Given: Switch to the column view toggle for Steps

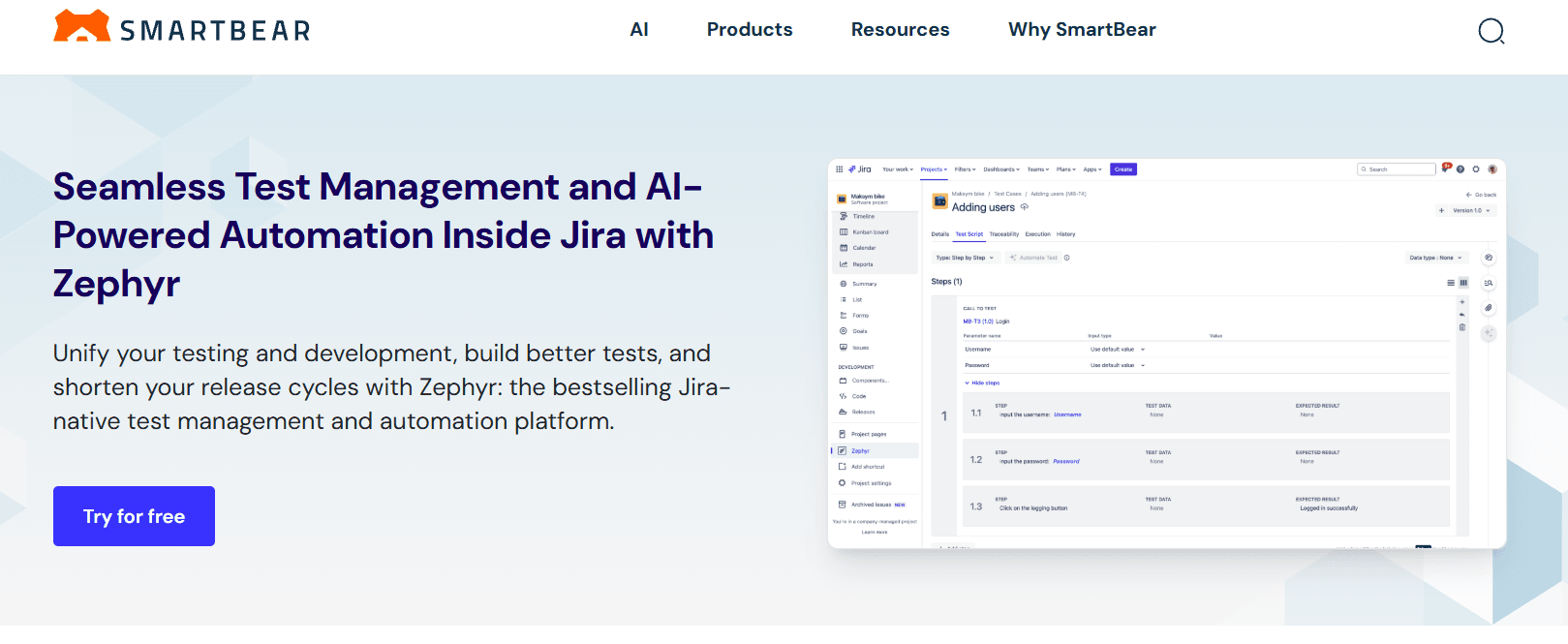Looking at the screenshot, I should pos(1463,283).
